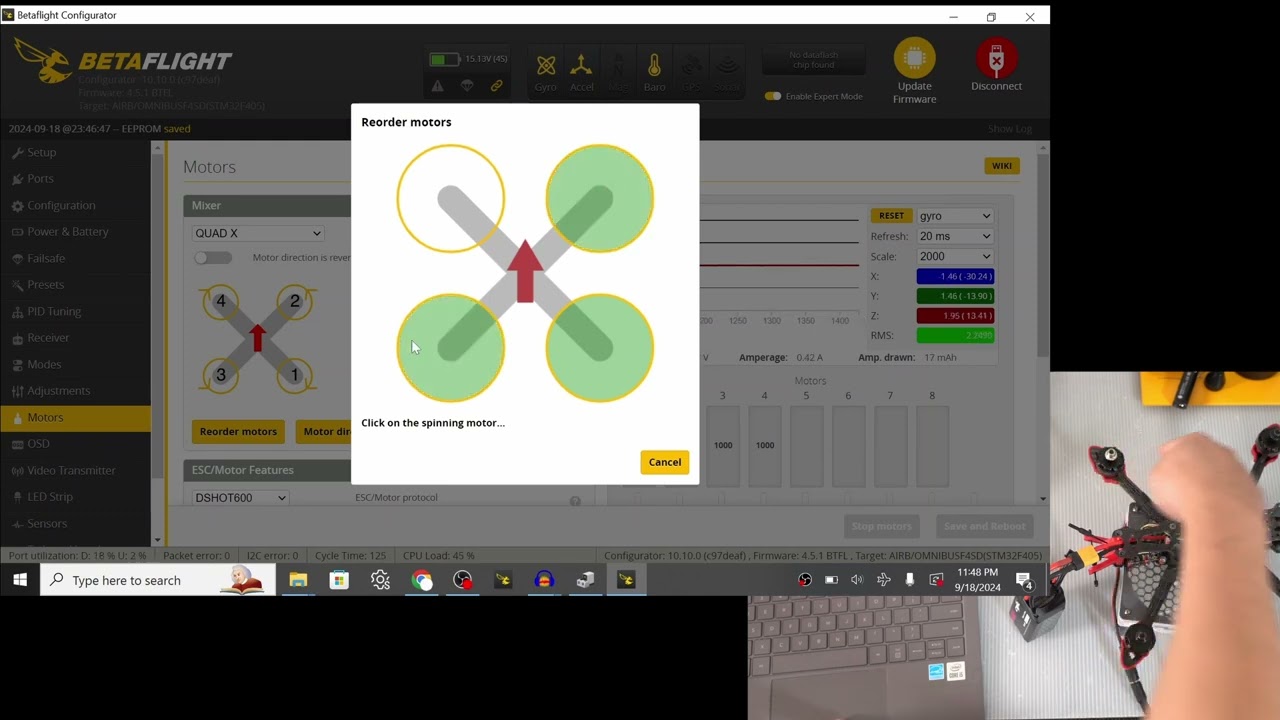
Task: Click the failsafe parachute icon
Action: 467,86
